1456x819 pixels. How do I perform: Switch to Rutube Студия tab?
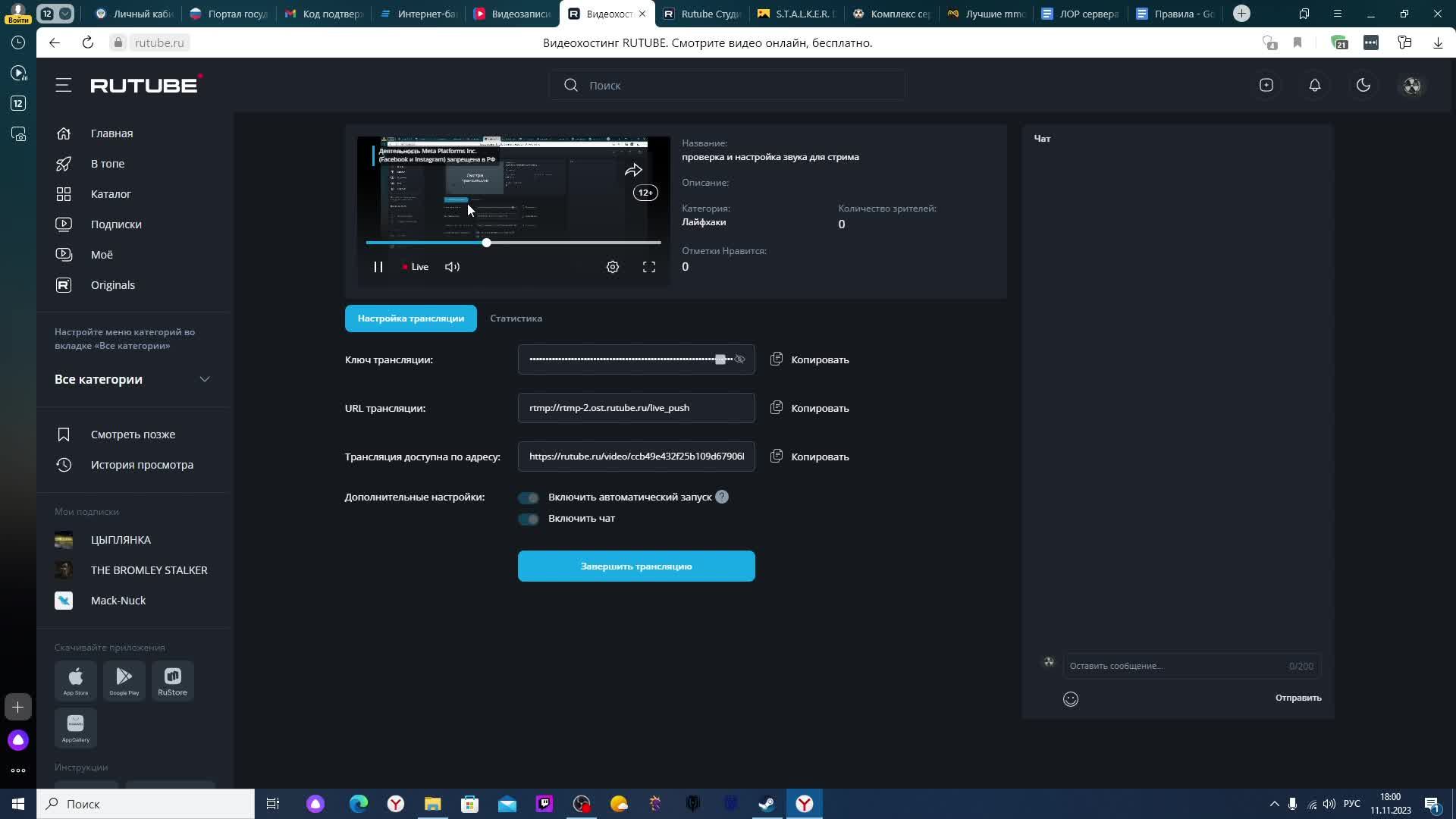[x=701, y=14]
